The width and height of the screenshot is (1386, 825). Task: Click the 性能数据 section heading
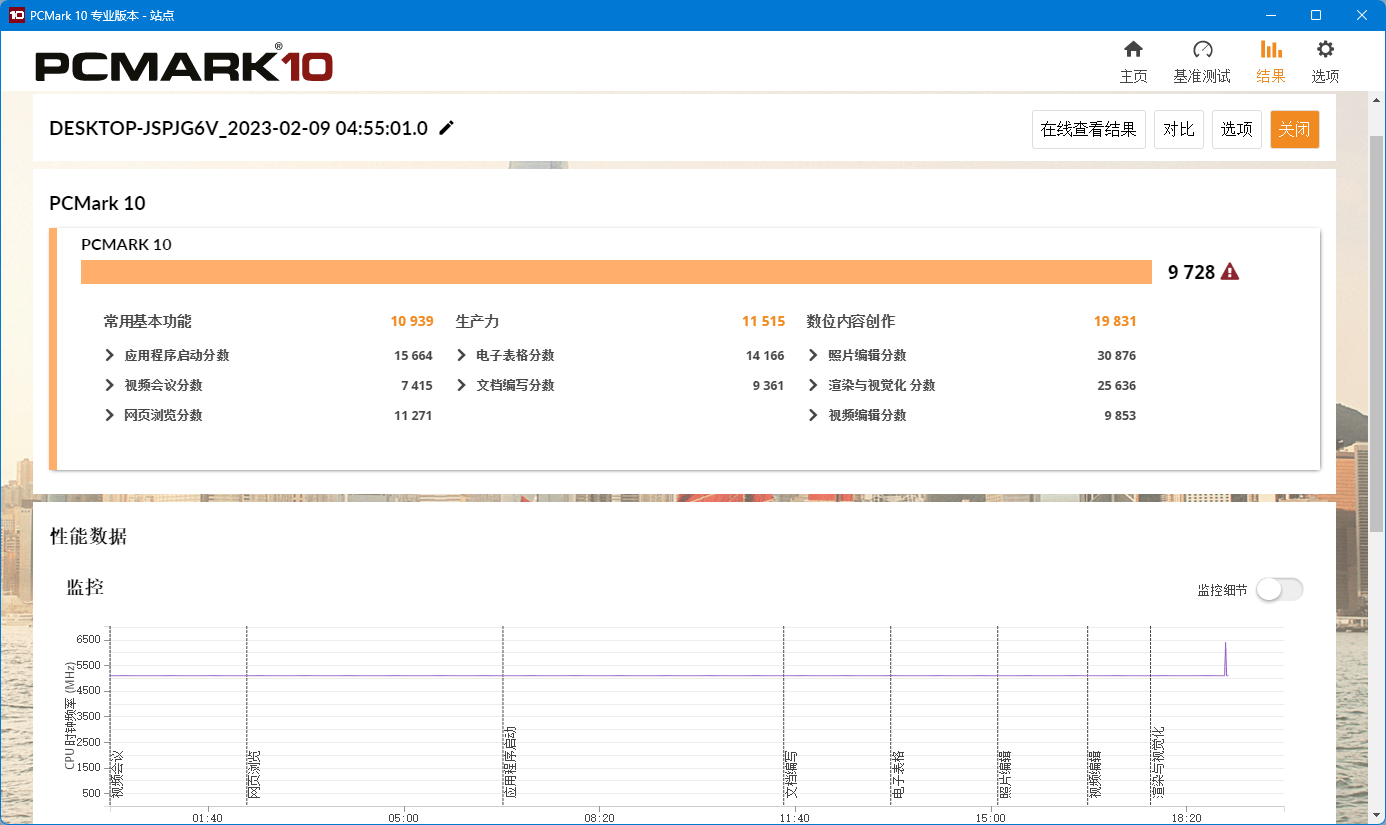(88, 536)
